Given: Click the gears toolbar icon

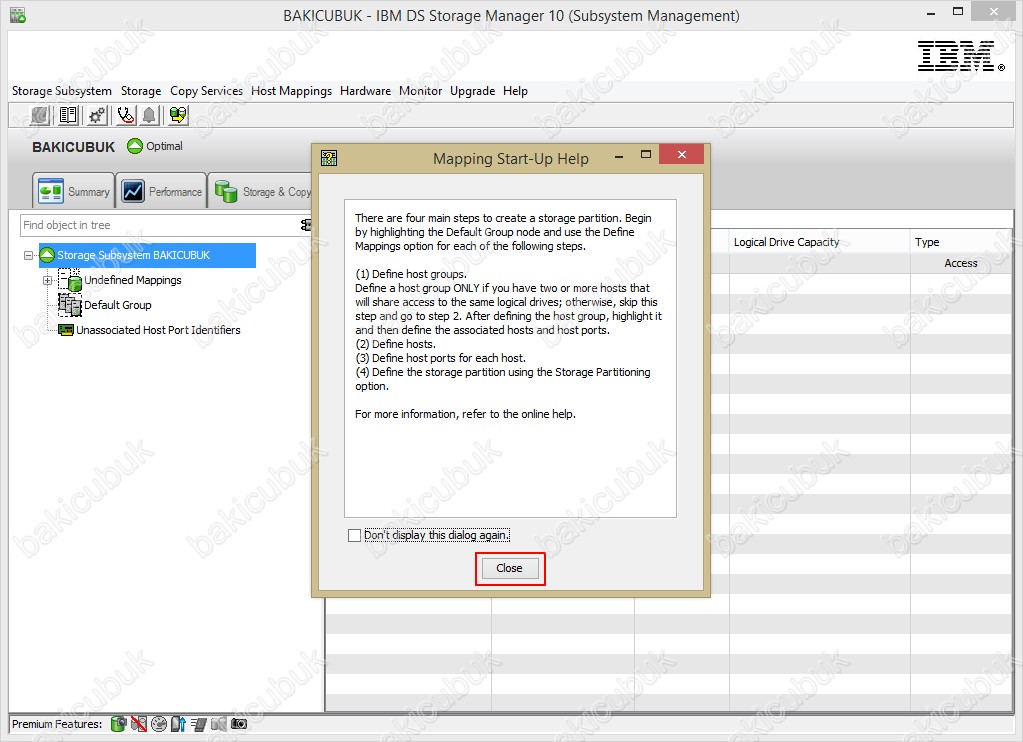Looking at the screenshot, I should [x=97, y=116].
